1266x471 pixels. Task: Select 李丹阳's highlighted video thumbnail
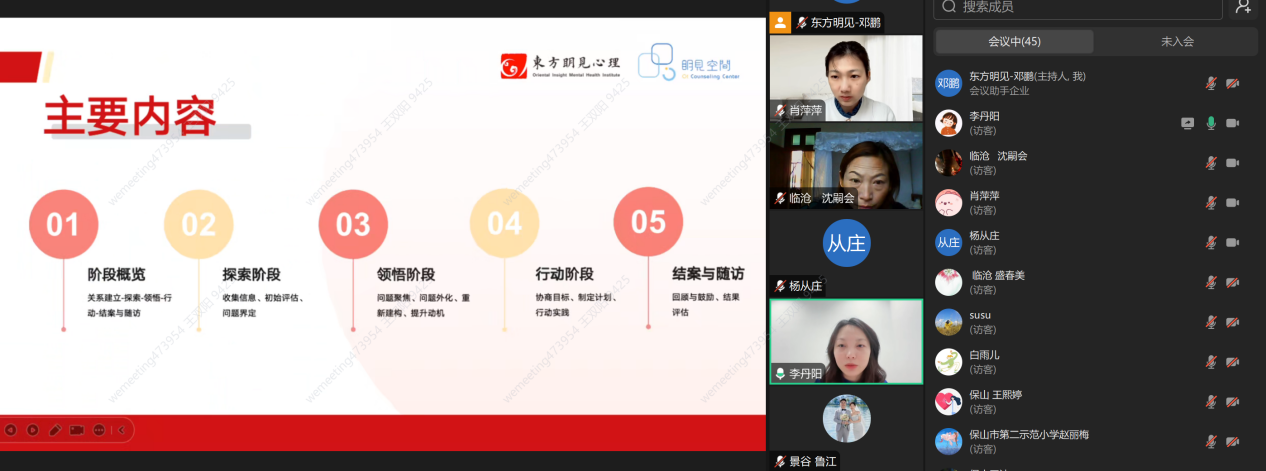point(846,341)
